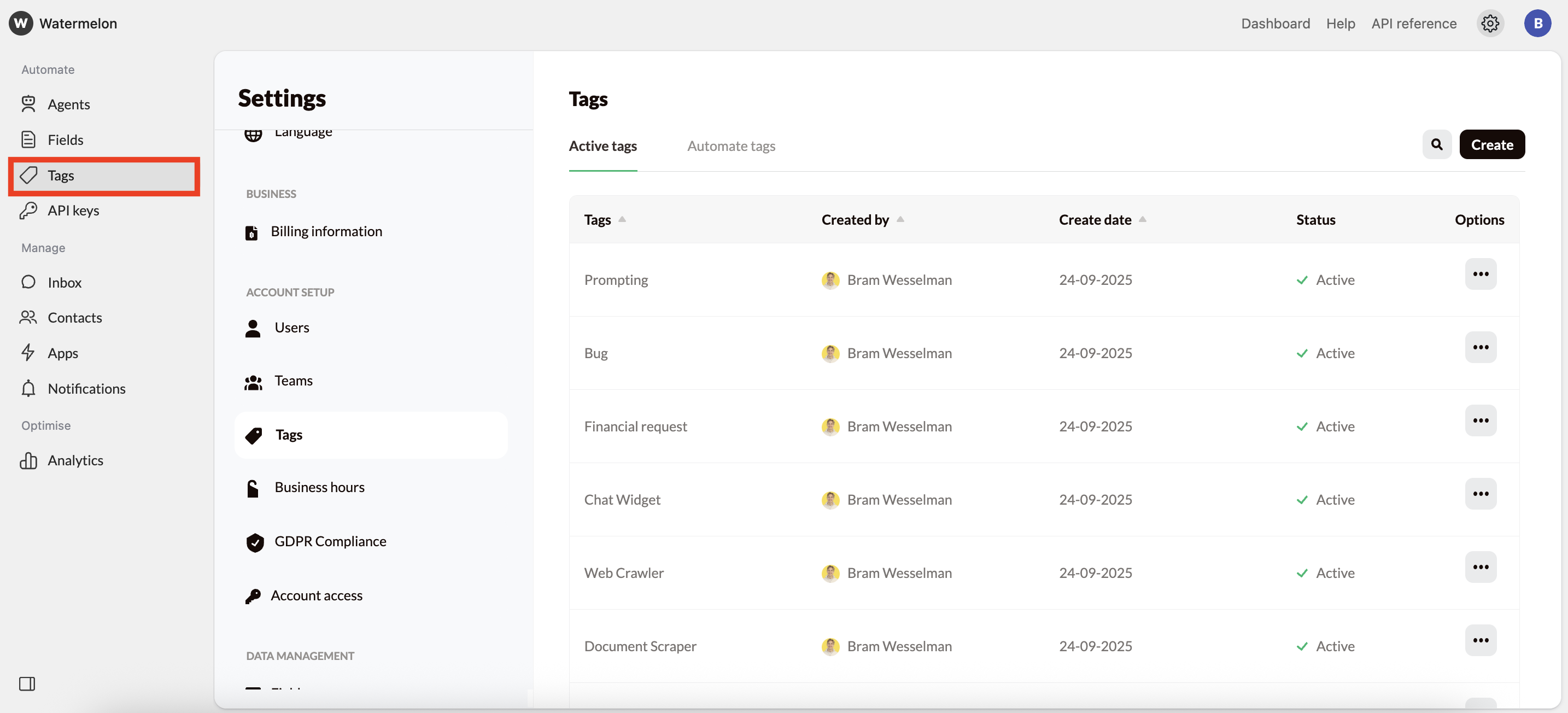Select Apps under Manage
The height and width of the screenshot is (713, 1568).
coord(63,353)
